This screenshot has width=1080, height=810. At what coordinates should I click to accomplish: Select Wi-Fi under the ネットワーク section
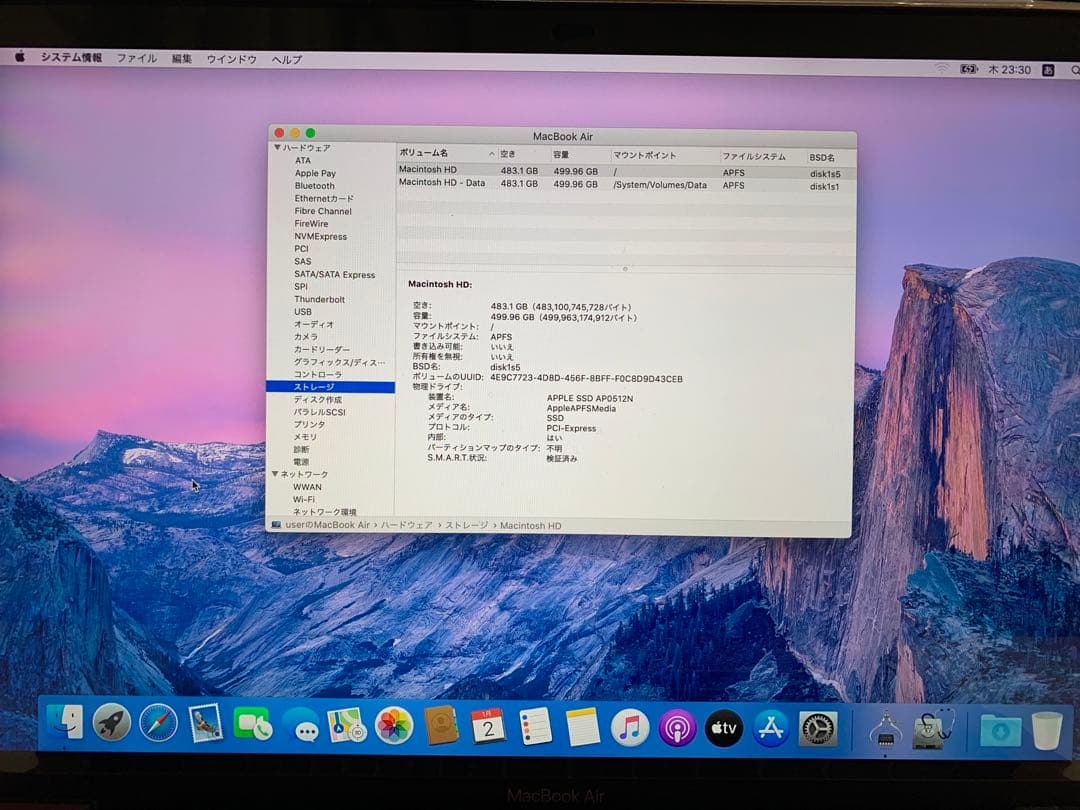pos(307,499)
